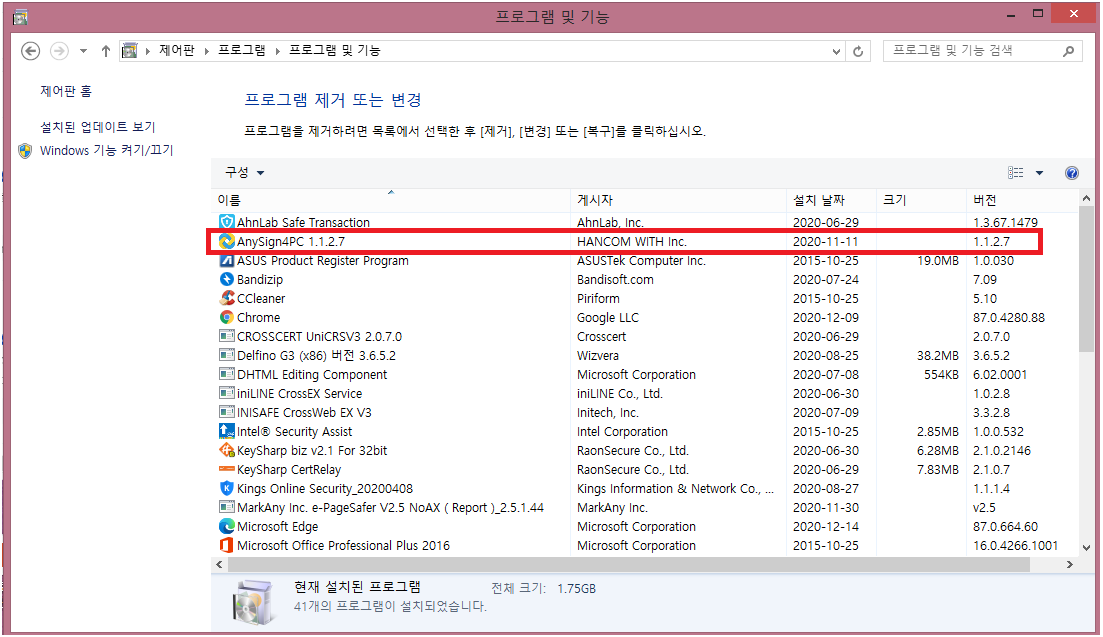Click the KeySharp CertRelay icon
This screenshot has width=1103, height=637.
pyautogui.click(x=227, y=469)
